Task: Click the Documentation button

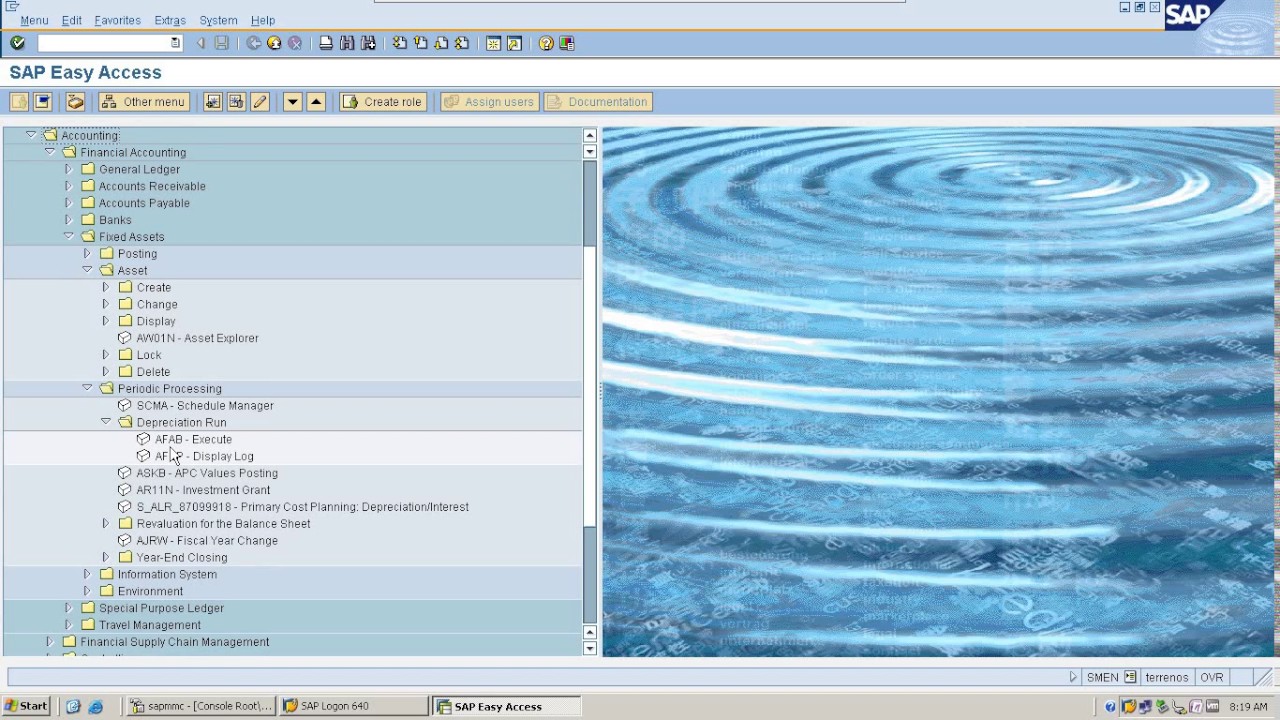Action: [x=598, y=102]
